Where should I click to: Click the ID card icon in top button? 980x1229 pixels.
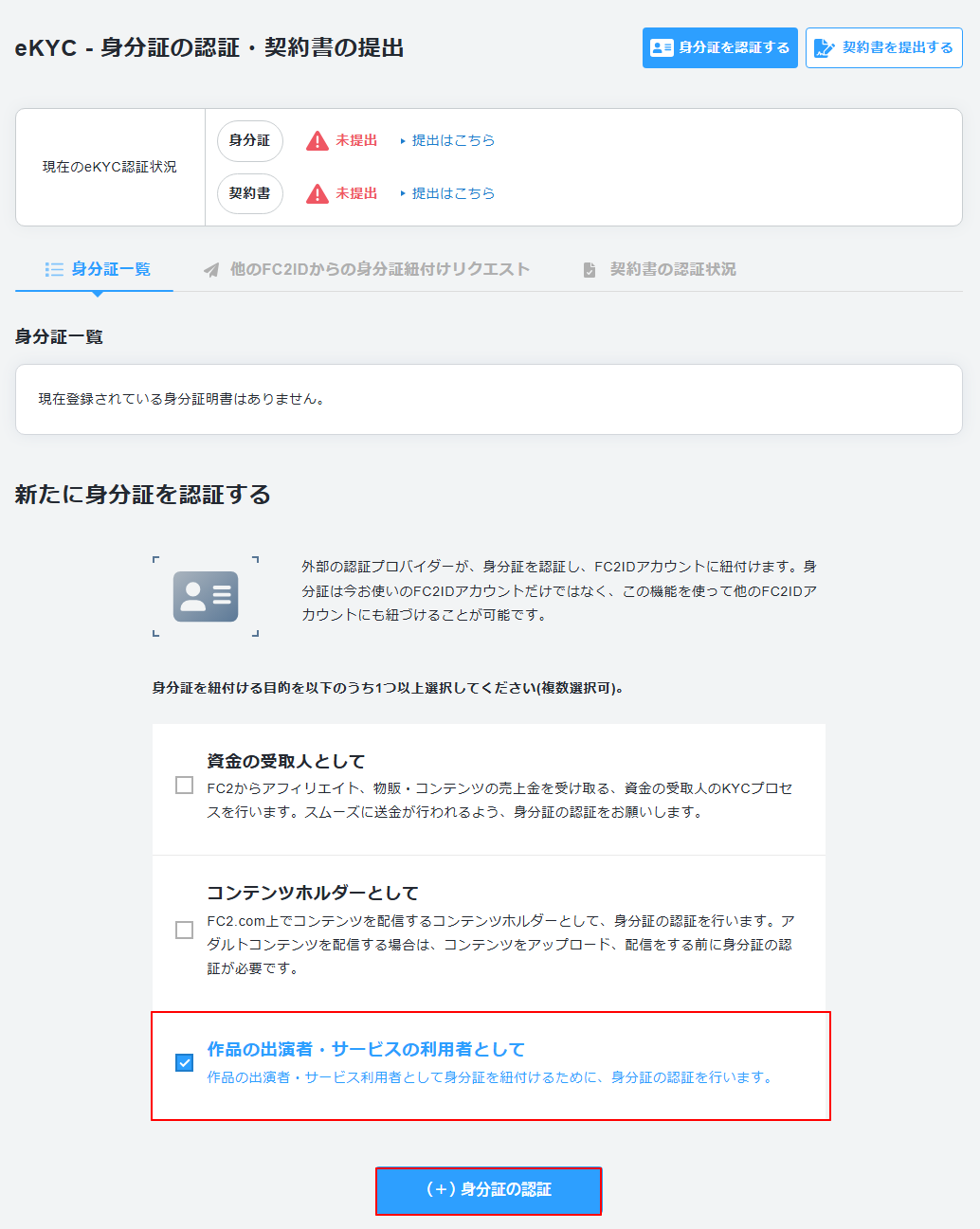662,47
